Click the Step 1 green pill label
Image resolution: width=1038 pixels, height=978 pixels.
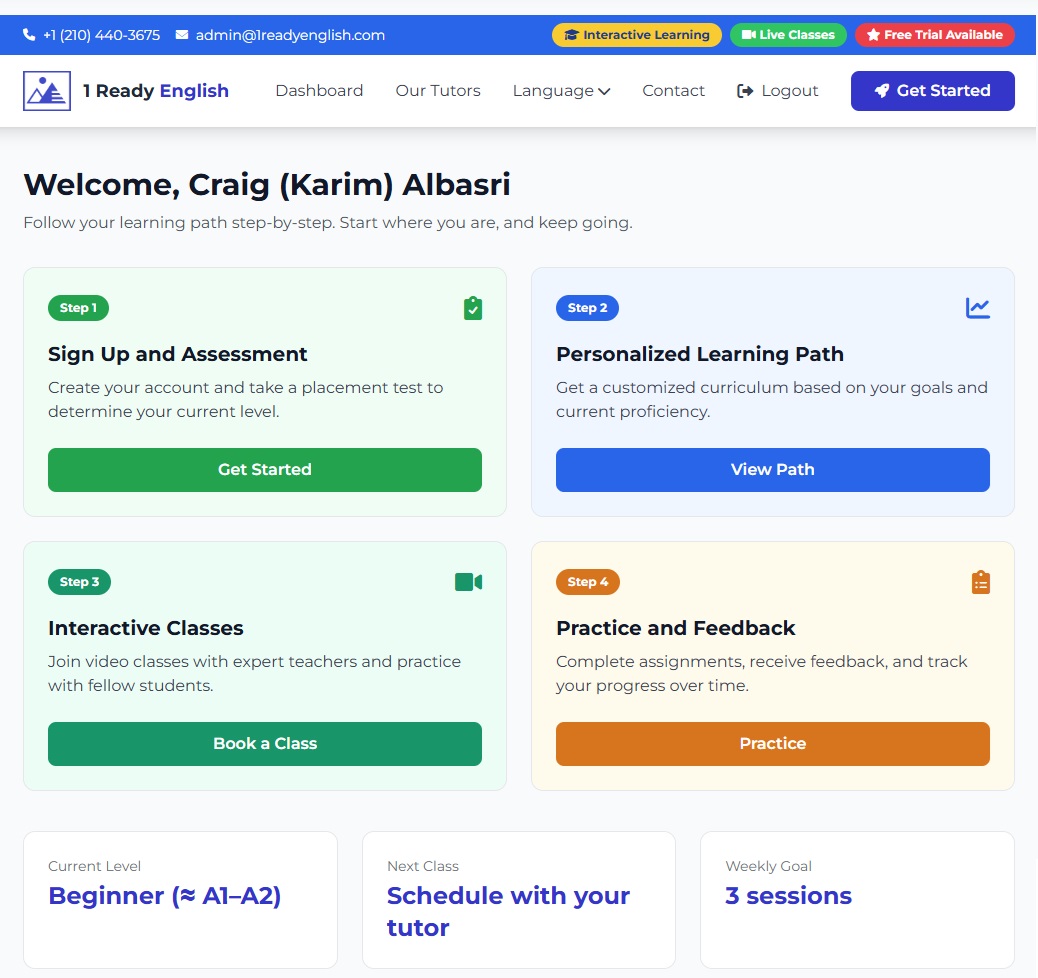pos(78,308)
